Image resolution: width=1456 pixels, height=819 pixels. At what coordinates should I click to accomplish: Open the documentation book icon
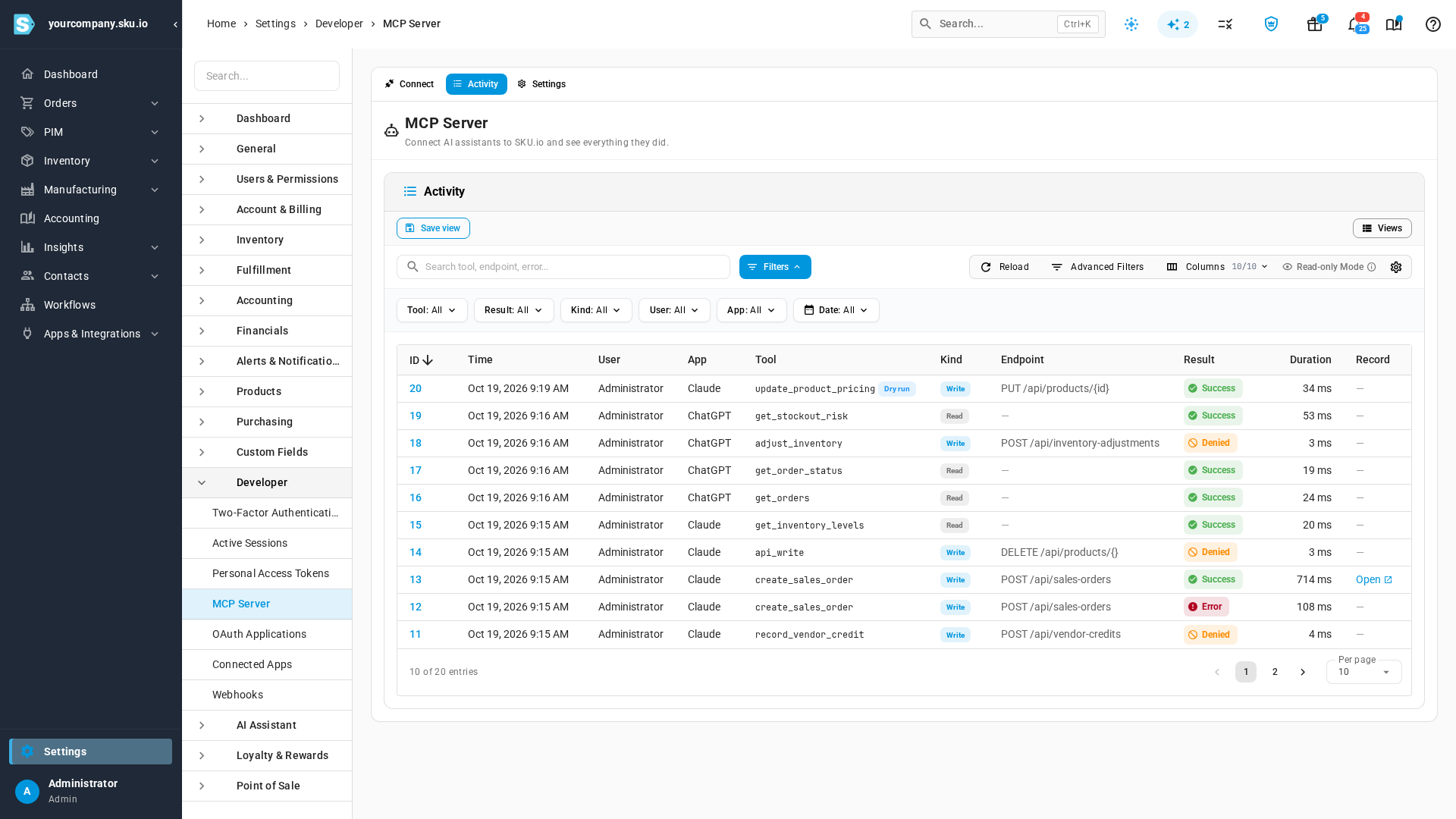[1394, 24]
